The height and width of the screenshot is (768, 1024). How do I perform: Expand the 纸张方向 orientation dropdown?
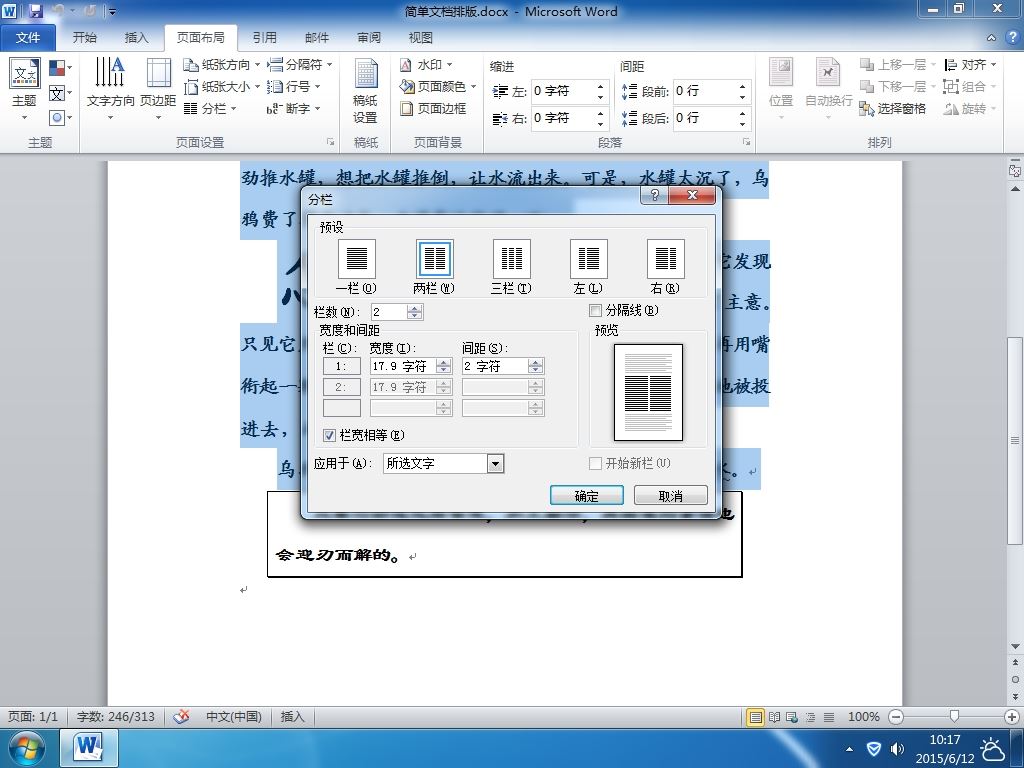[x=257, y=65]
